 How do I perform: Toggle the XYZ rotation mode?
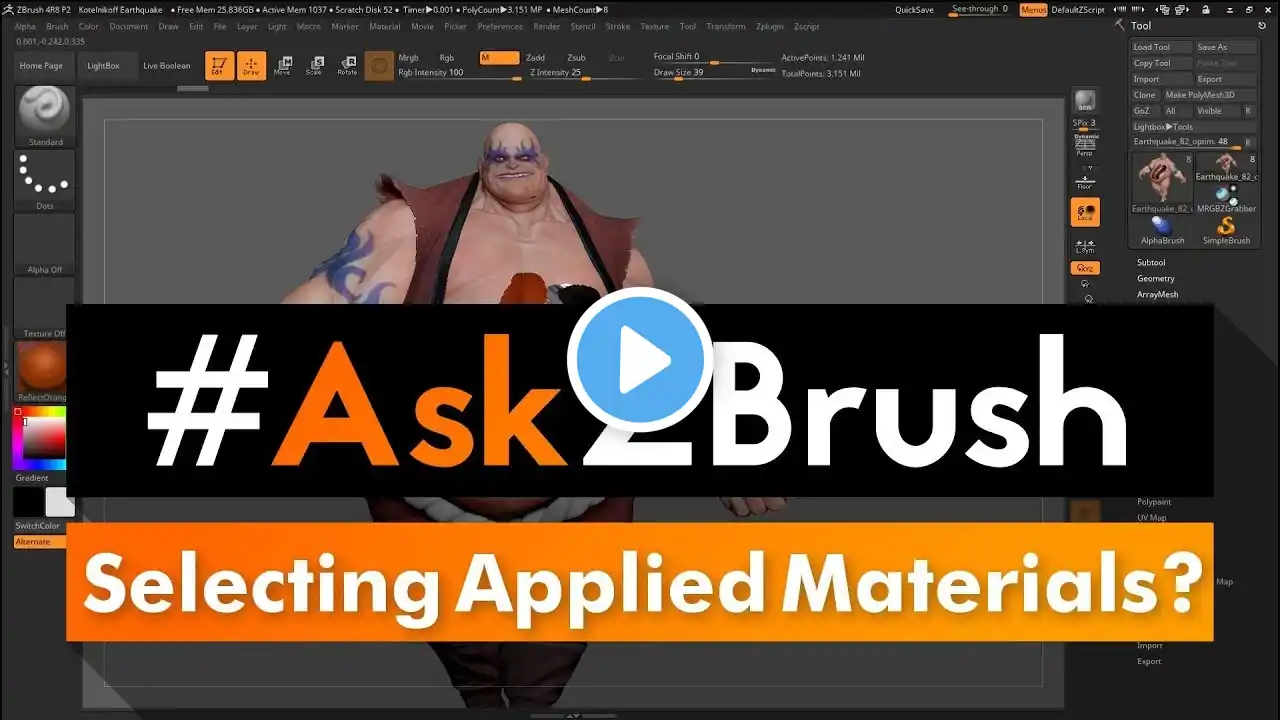(1085, 268)
